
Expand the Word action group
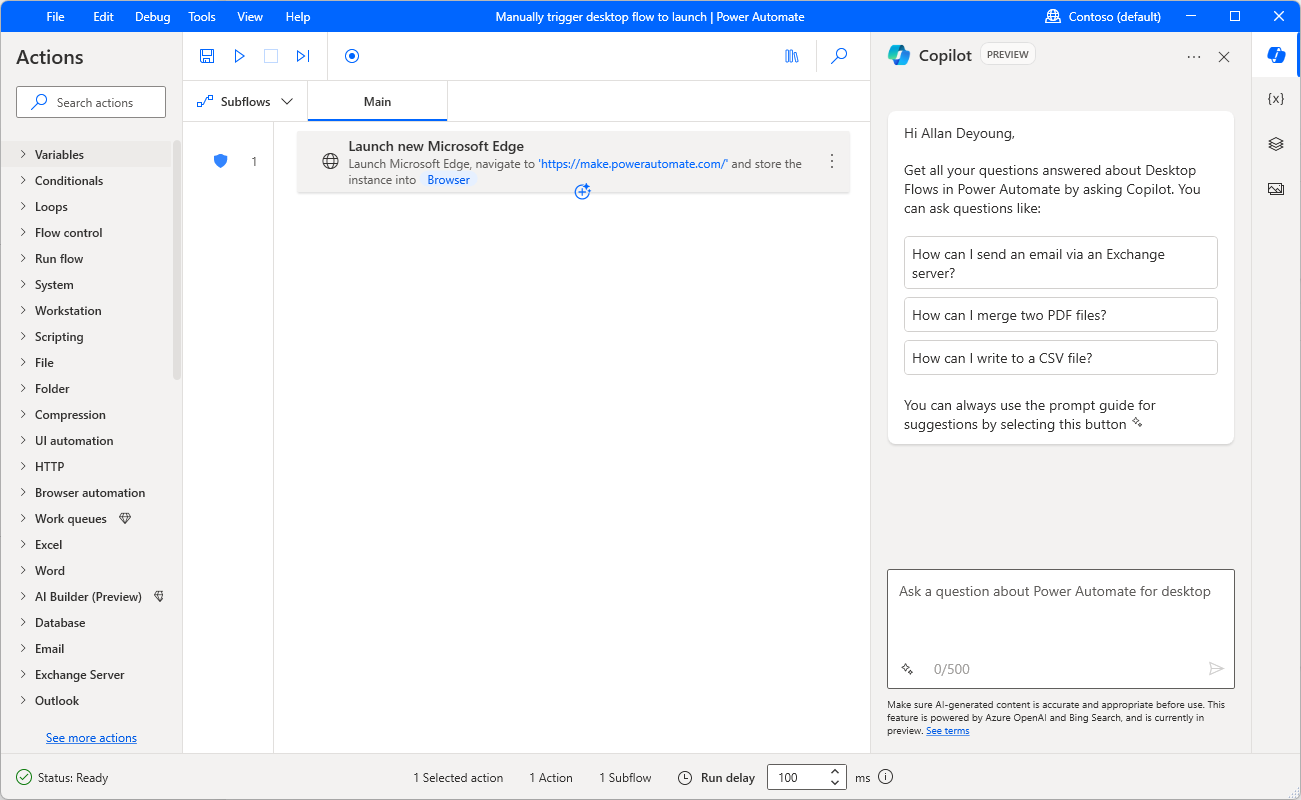tap(23, 570)
